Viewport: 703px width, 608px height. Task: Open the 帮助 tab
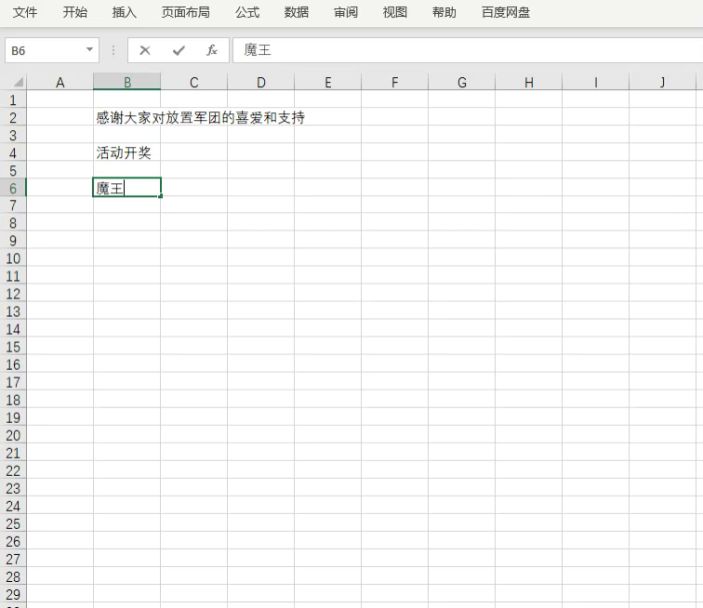pos(444,13)
